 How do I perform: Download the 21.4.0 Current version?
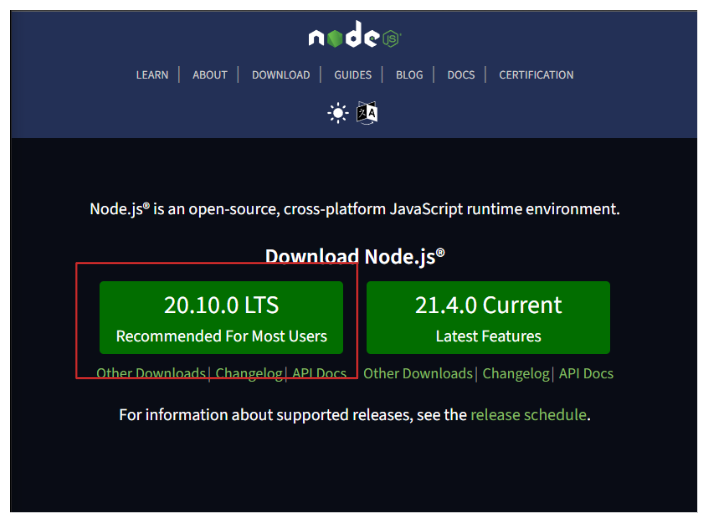point(488,317)
